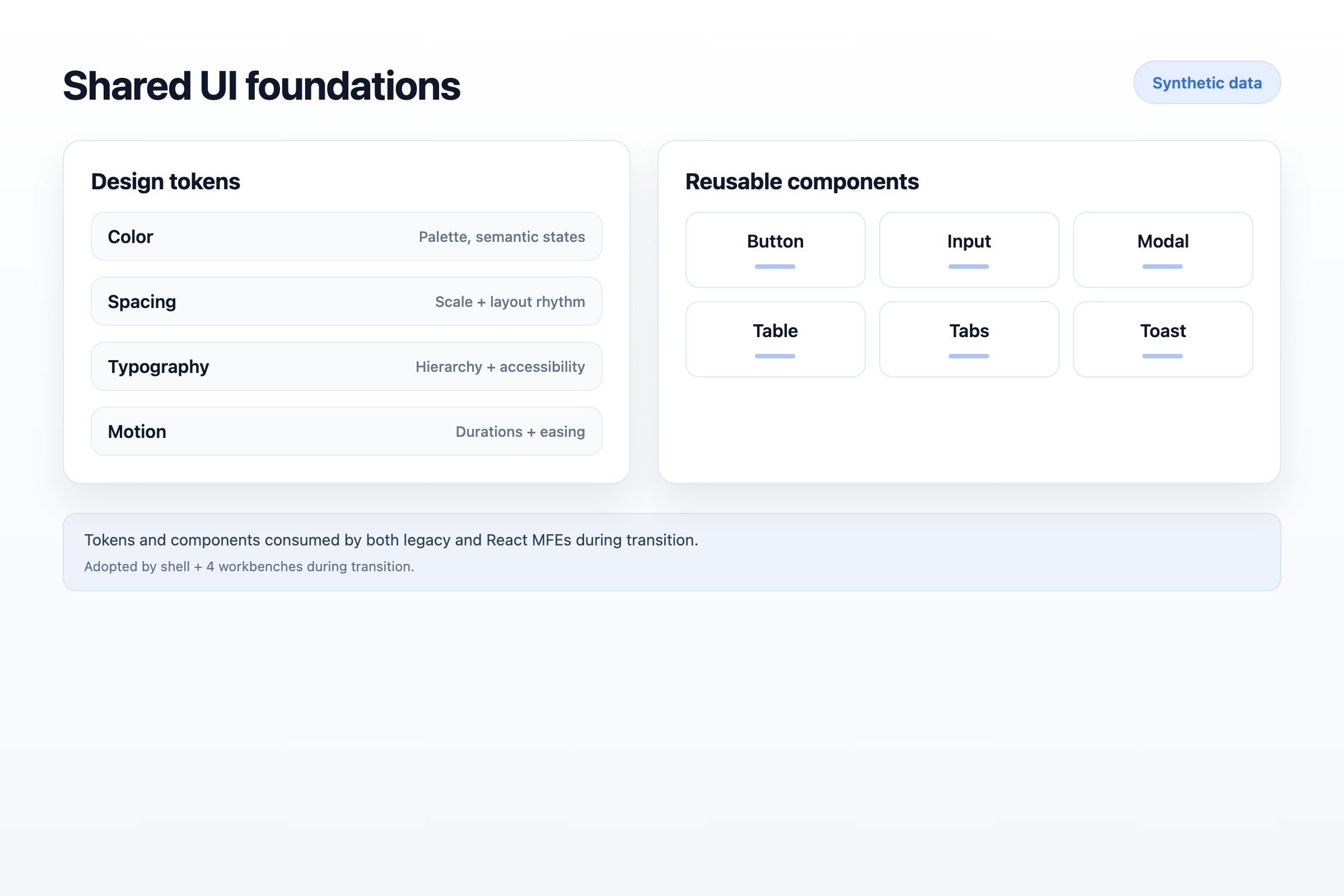
Task: Select the Modal component card
Action: pyautogui.click(x=1163, y=250)
